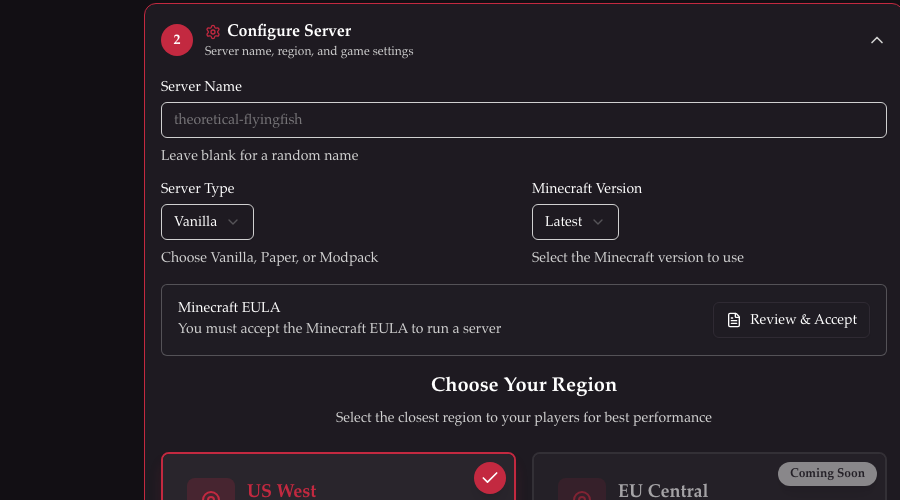
Task: Click the checkmark on US West card
Action: point(489,478)
